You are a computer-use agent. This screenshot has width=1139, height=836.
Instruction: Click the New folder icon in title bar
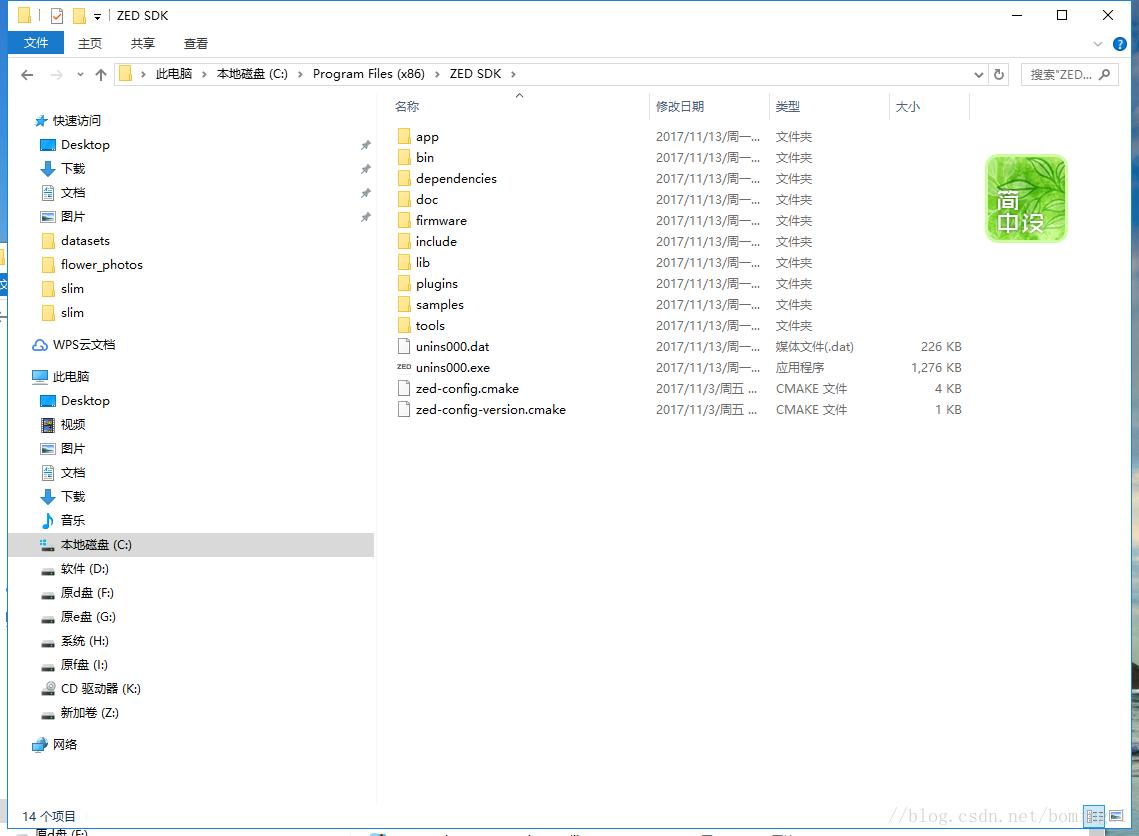point(79,15)
